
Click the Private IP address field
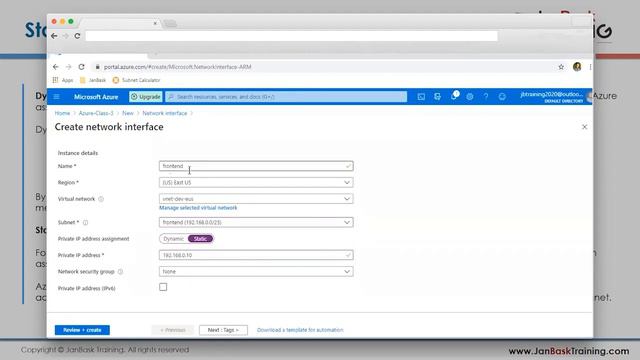click(256, 255)
